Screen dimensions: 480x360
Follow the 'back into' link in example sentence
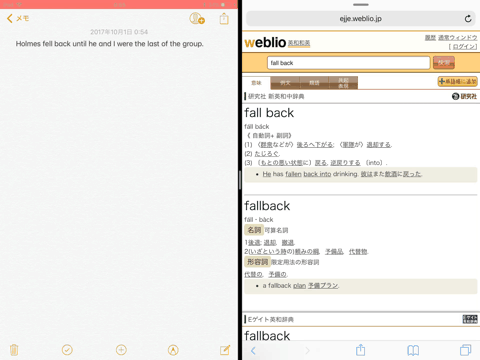[x=317, y=174]
